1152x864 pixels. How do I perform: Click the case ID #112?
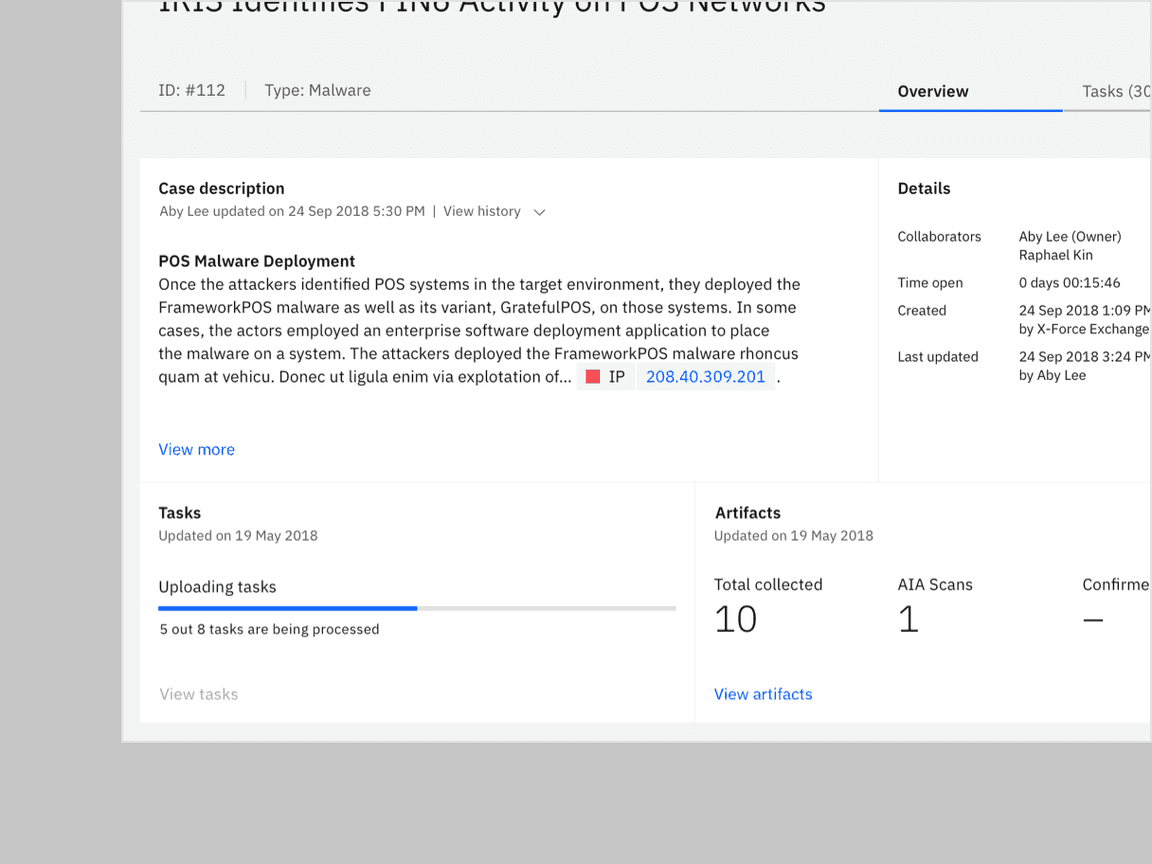pos(192,90)
